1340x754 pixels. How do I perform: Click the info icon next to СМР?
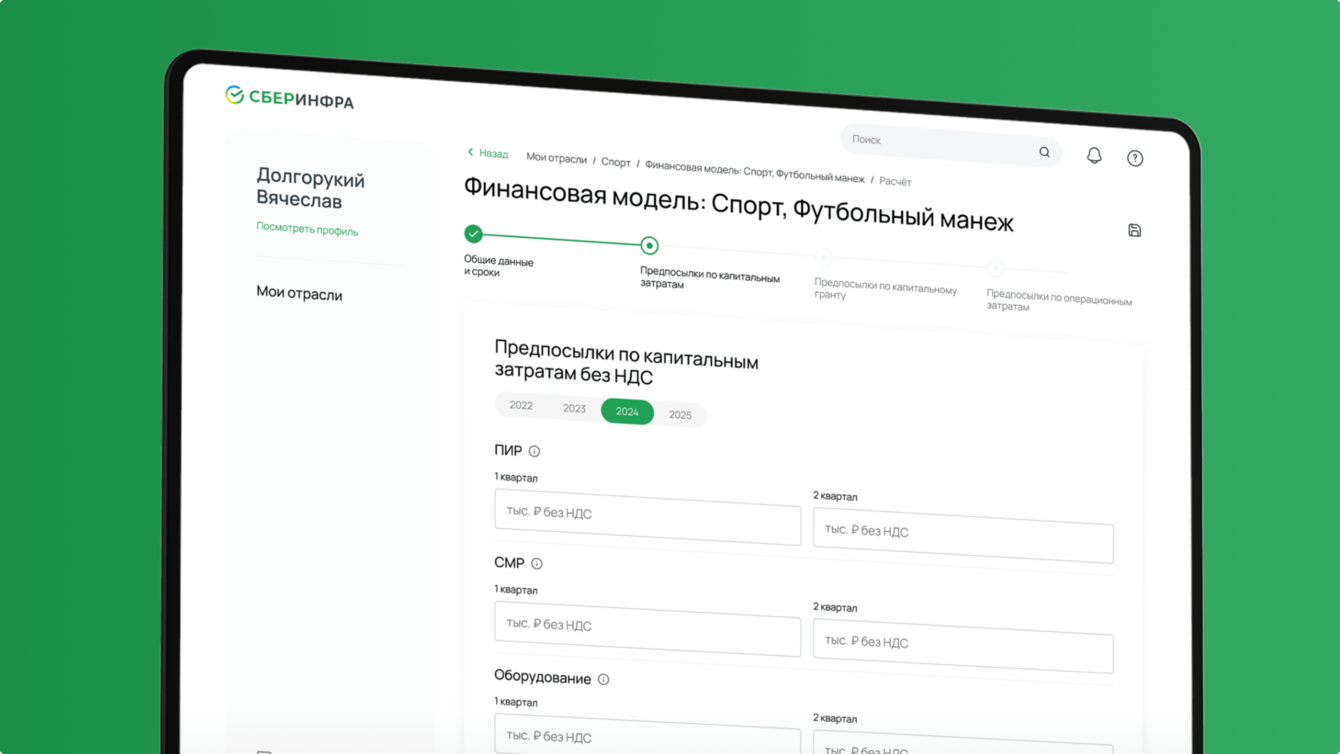[537, 563]
